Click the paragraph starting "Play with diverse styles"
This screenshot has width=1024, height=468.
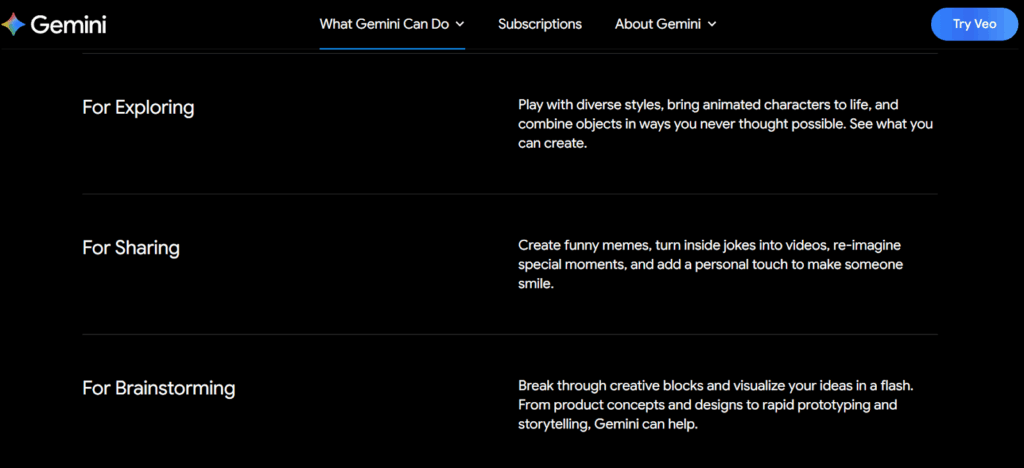coord(725,124)
